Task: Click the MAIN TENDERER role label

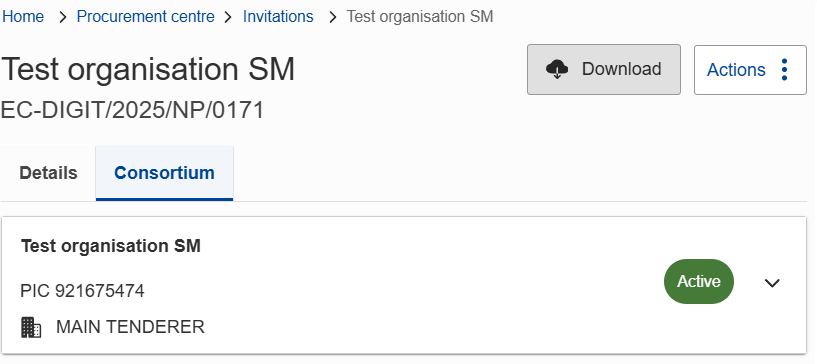Action: pyautogui.click(x=130, y=327)
